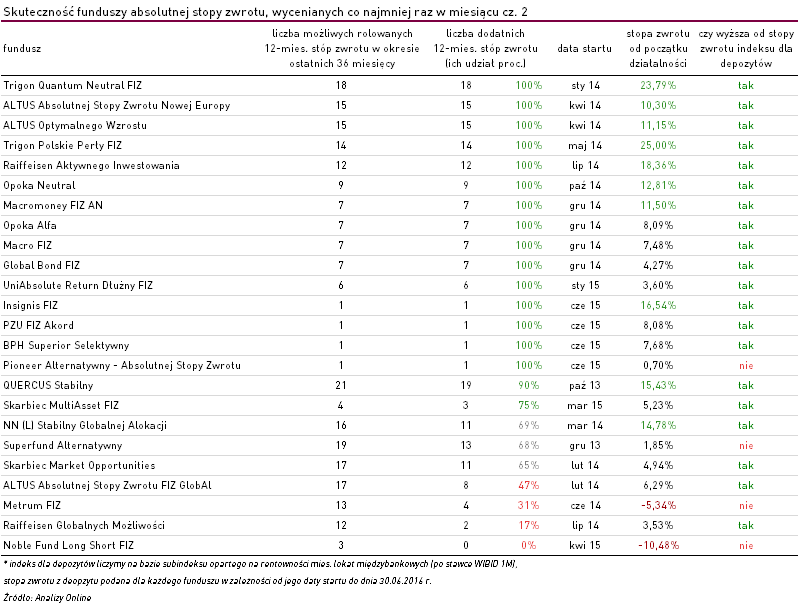Select the 25,00% return for Trigon Polskie Perły
Image resolution: width=798 pixels, height=607 pixels.
coord(658,145)
